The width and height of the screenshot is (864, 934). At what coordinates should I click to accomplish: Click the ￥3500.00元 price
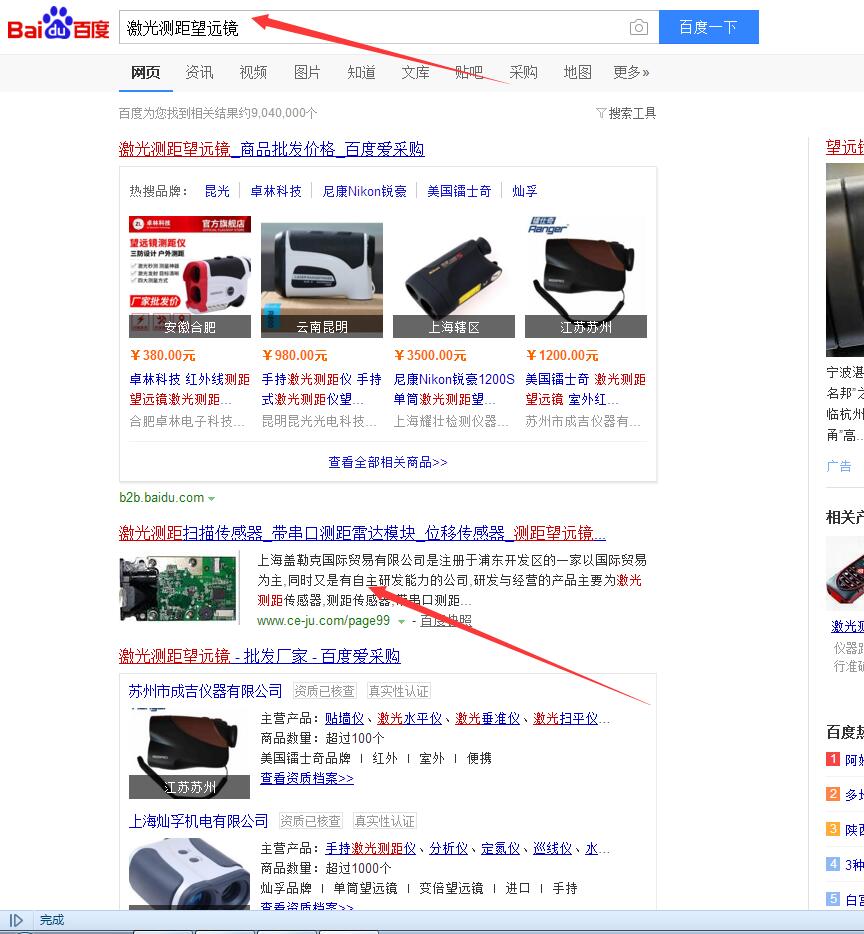(x=430, y=356)
